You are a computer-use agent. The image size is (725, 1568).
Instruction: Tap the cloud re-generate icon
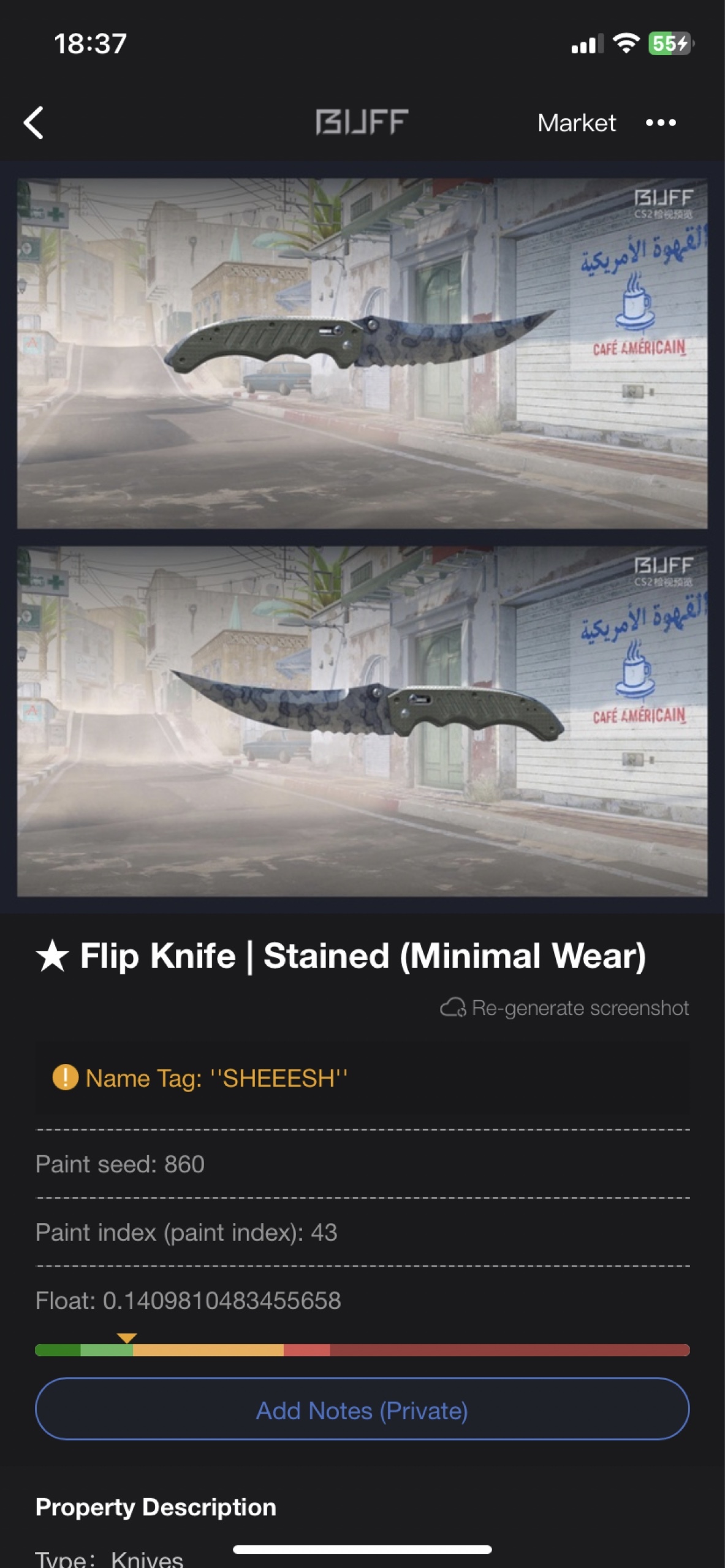tap(453, 1008)
